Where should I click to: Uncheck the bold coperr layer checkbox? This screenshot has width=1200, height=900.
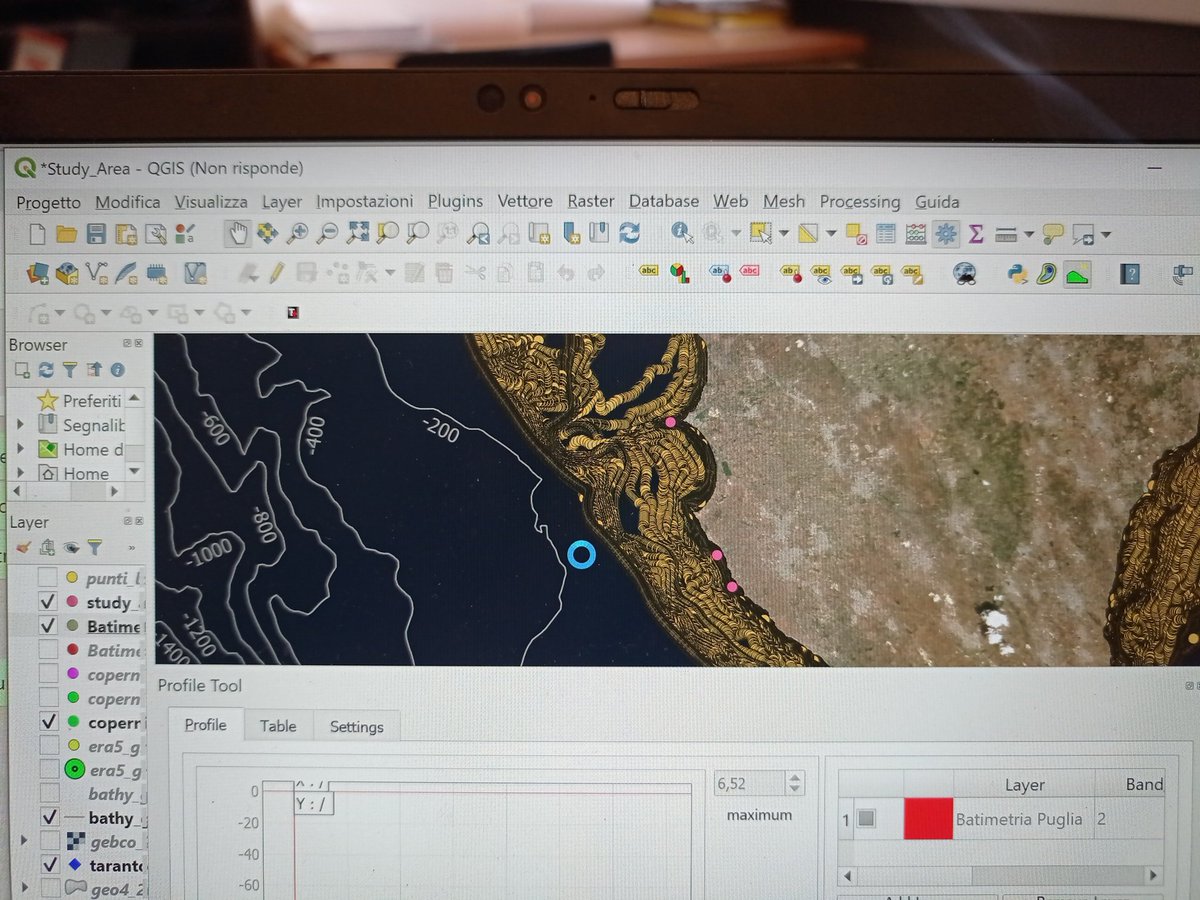pos(47,721)
